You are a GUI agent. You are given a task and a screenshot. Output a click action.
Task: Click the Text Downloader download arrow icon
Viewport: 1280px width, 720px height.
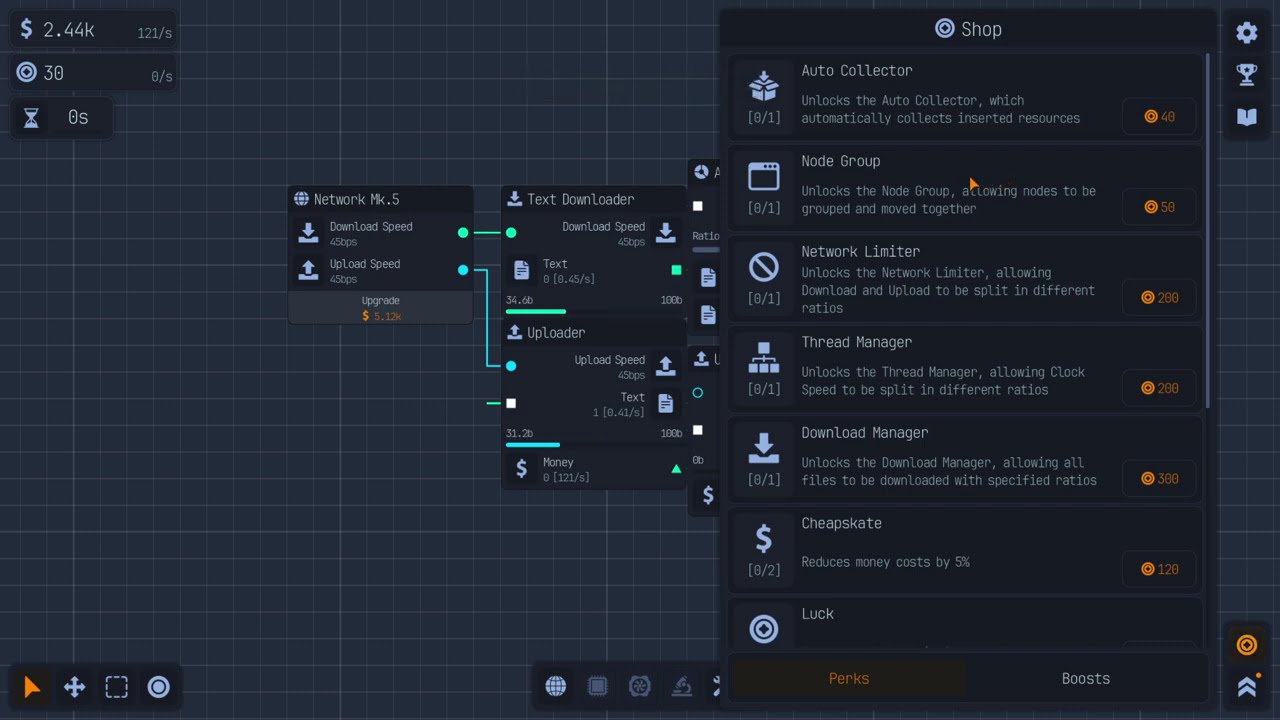tap(666, 233)
